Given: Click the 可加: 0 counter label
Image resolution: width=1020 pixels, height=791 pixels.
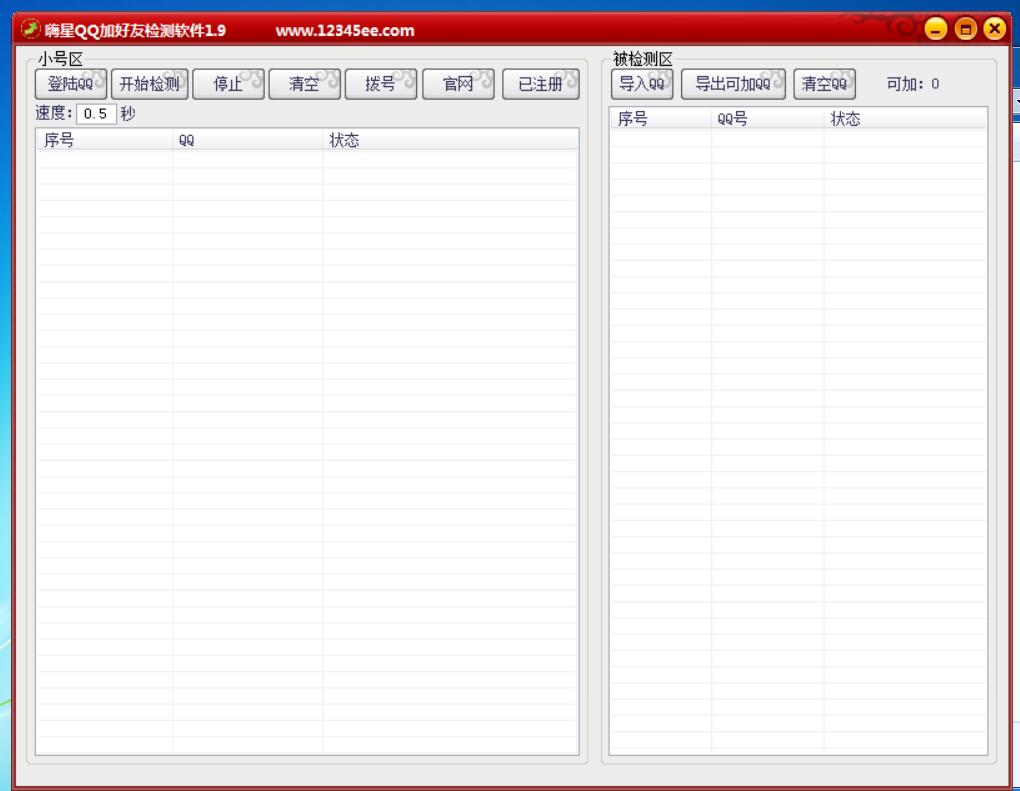Looking at the screenshot, I should (913, 84).
